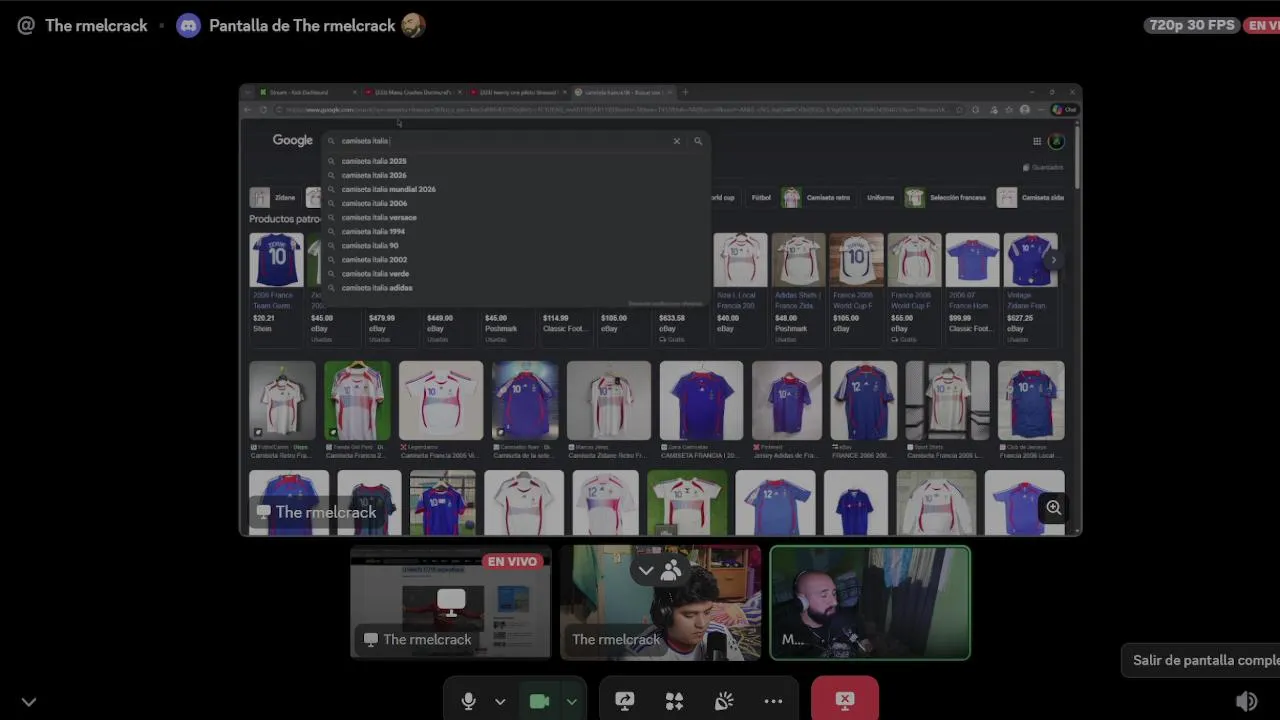Open microphone options dropdown arrow
Image resolution: width=1280 pixels, height=720 pixels.
coord(500,701)
